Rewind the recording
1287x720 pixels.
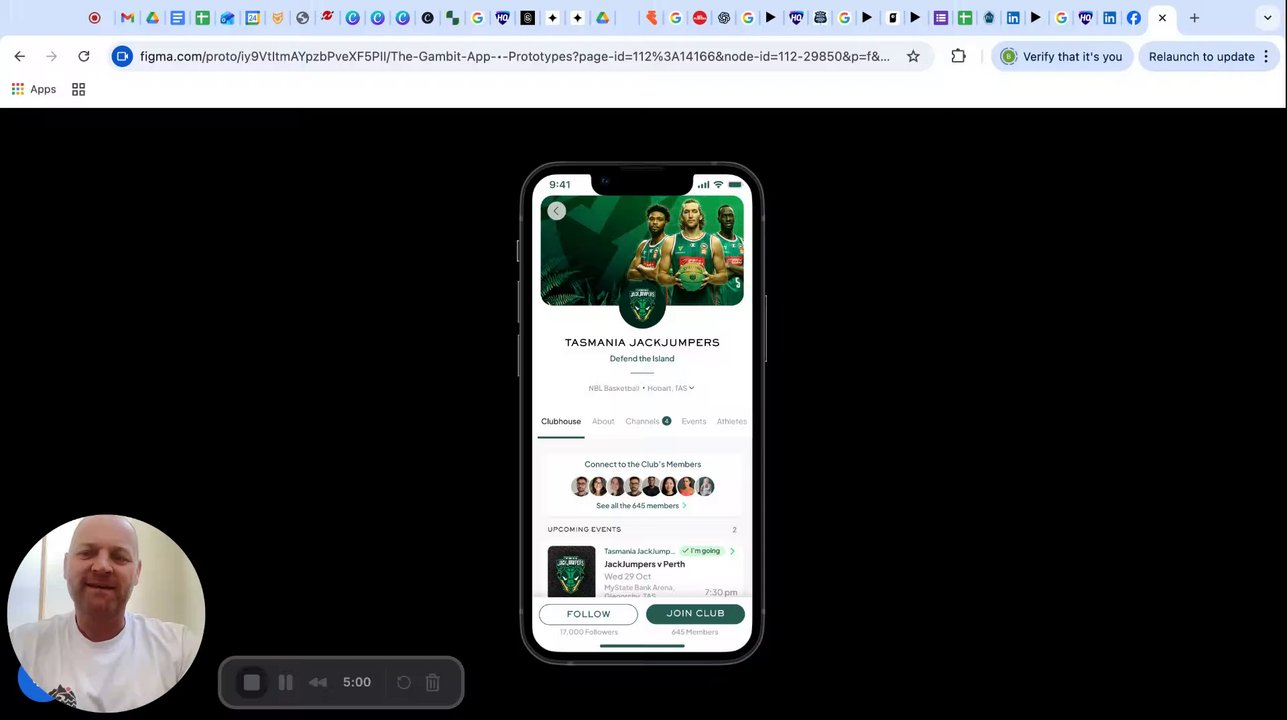pos(318,682)
